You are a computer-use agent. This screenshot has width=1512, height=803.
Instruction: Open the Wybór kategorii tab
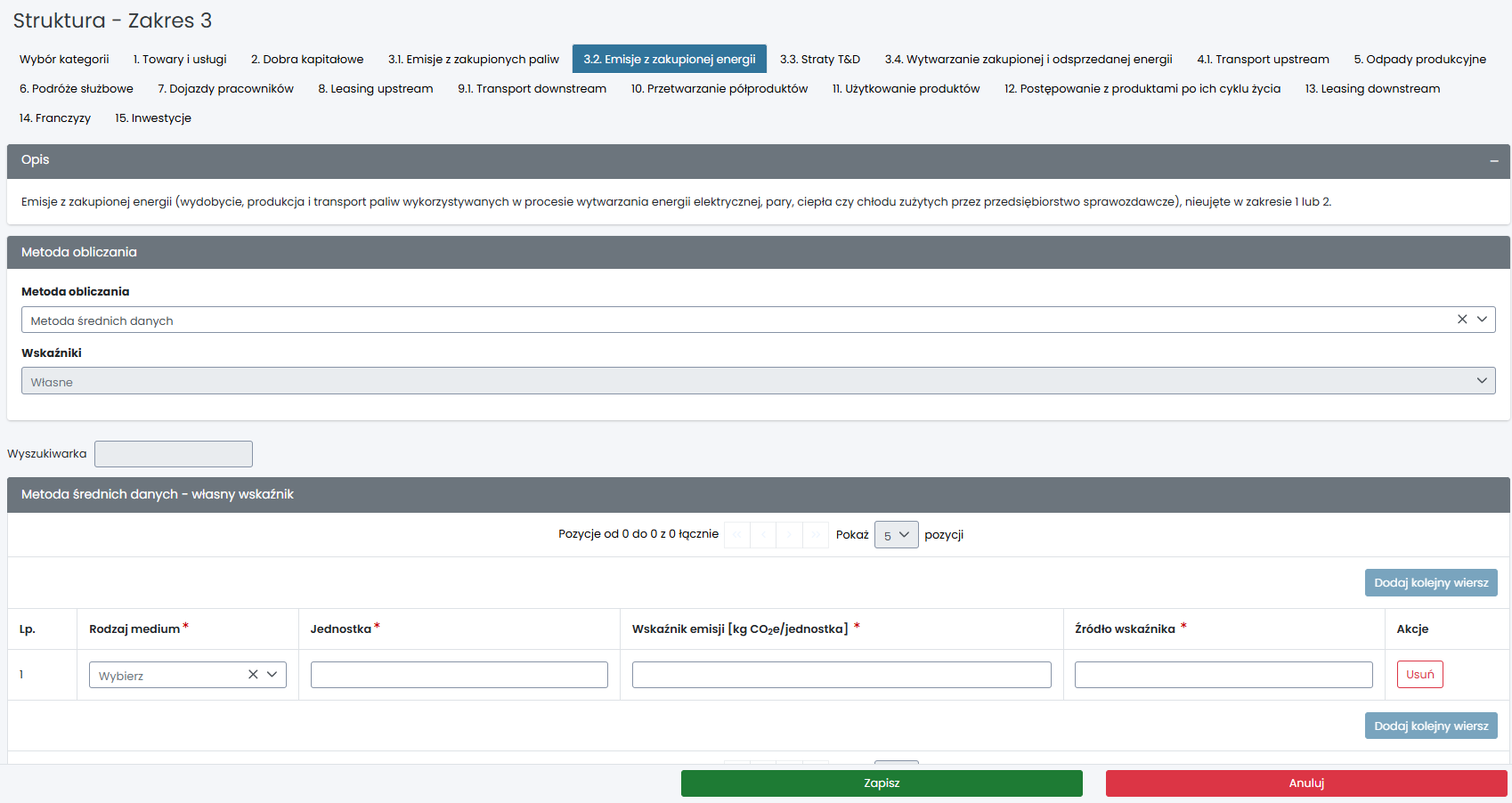click(64, 60)
